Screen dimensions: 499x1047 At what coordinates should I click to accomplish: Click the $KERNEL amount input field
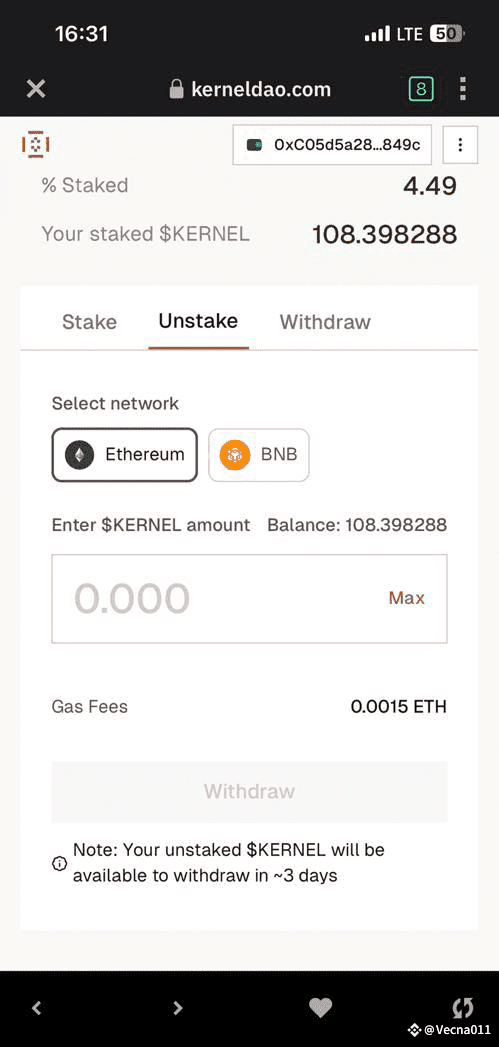click(x=249, y=598)
